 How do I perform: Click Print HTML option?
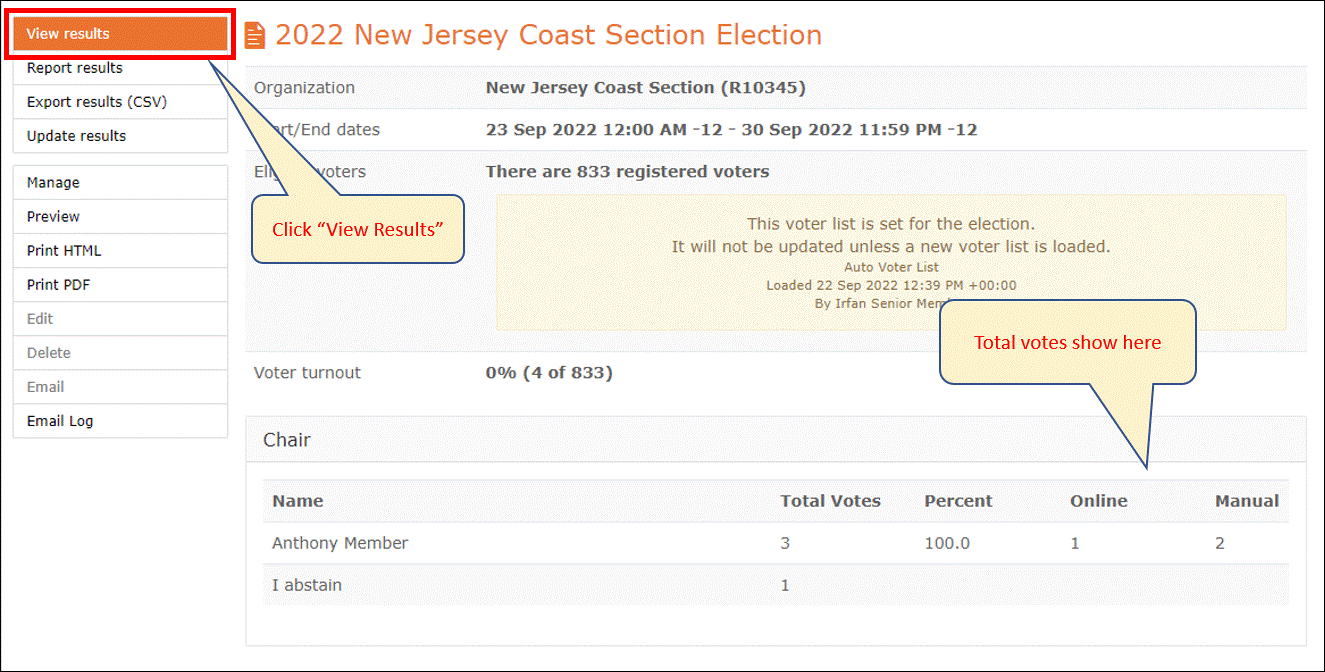tap(120, 251)
